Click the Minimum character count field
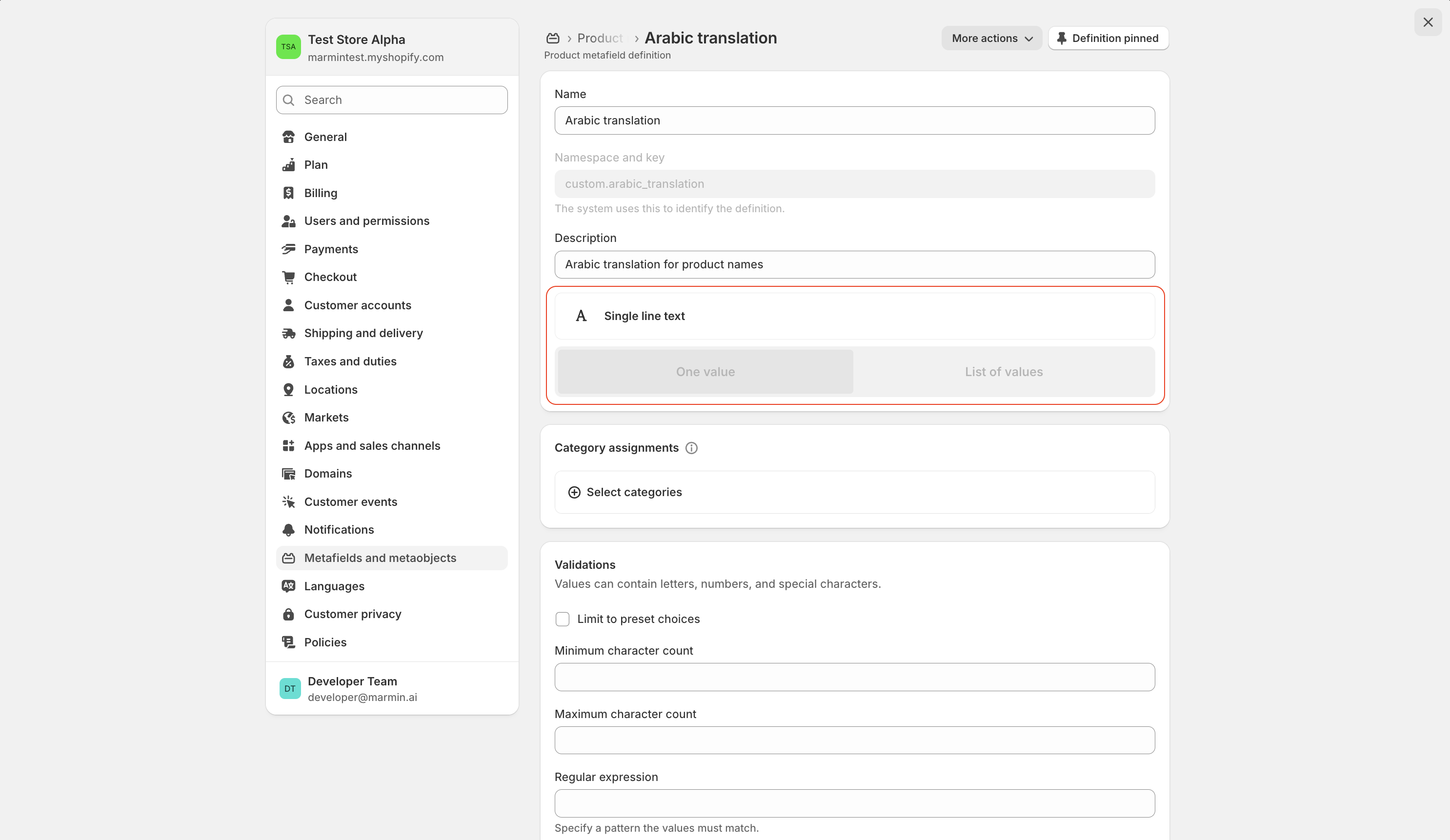Viewport: 1450px width, 840px height. click(x=854, y=677)
